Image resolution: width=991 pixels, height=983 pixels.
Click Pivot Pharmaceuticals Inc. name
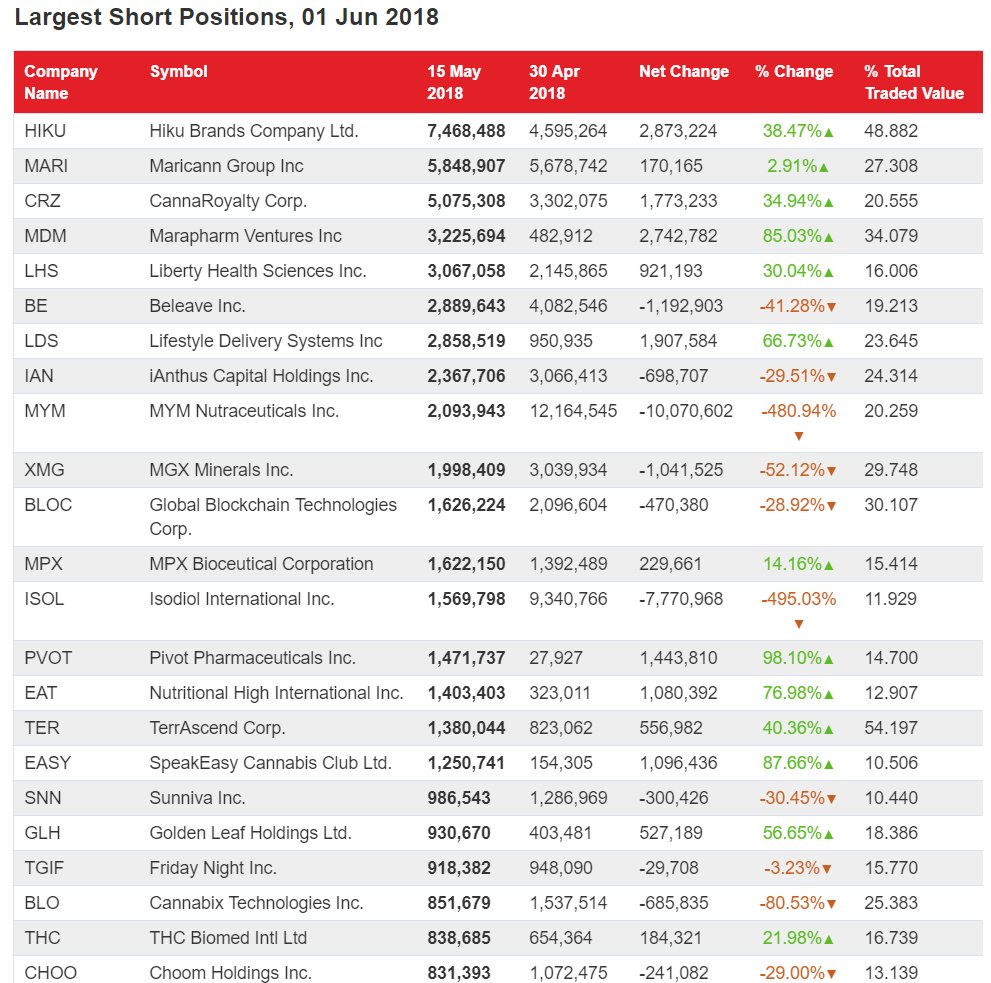click(x=252, y=658)
